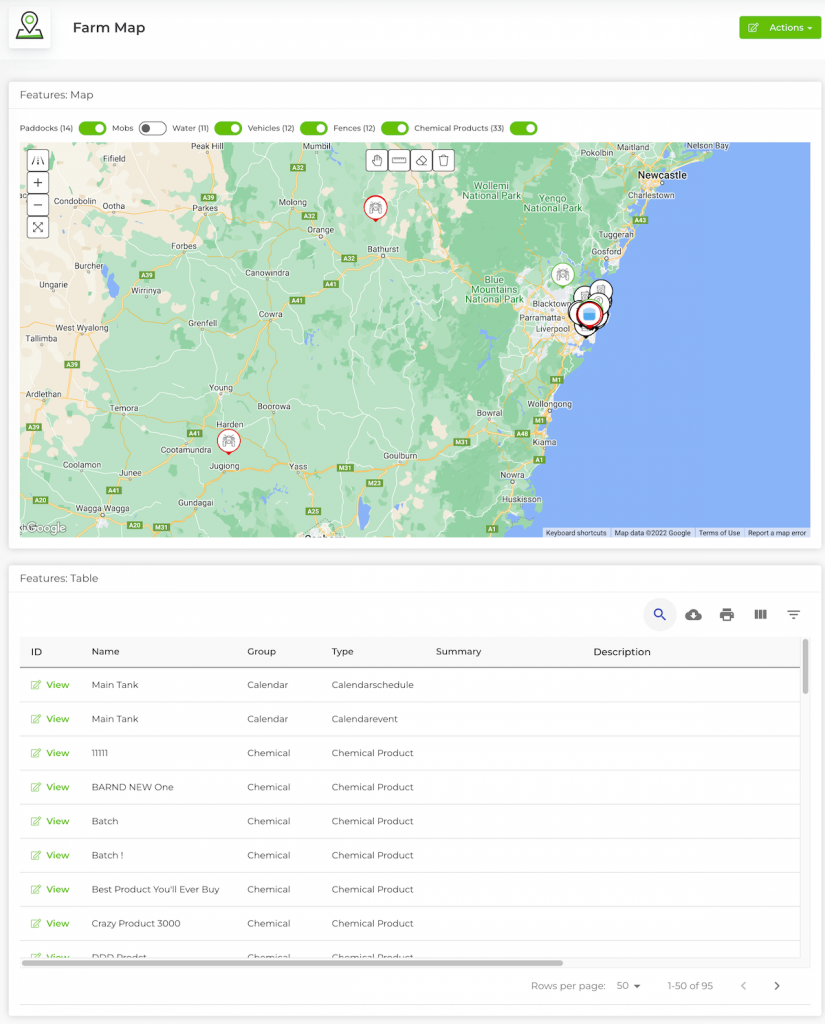Select the ruler measure tool
Screen dimensions: 825x1024
[x=399, y=160]
